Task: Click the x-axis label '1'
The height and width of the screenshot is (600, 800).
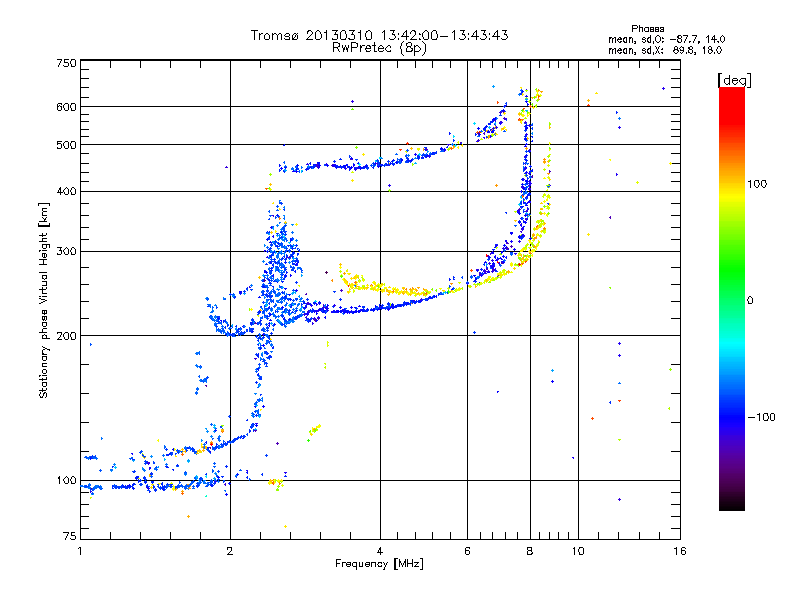Action: click(x=80, y=551)
